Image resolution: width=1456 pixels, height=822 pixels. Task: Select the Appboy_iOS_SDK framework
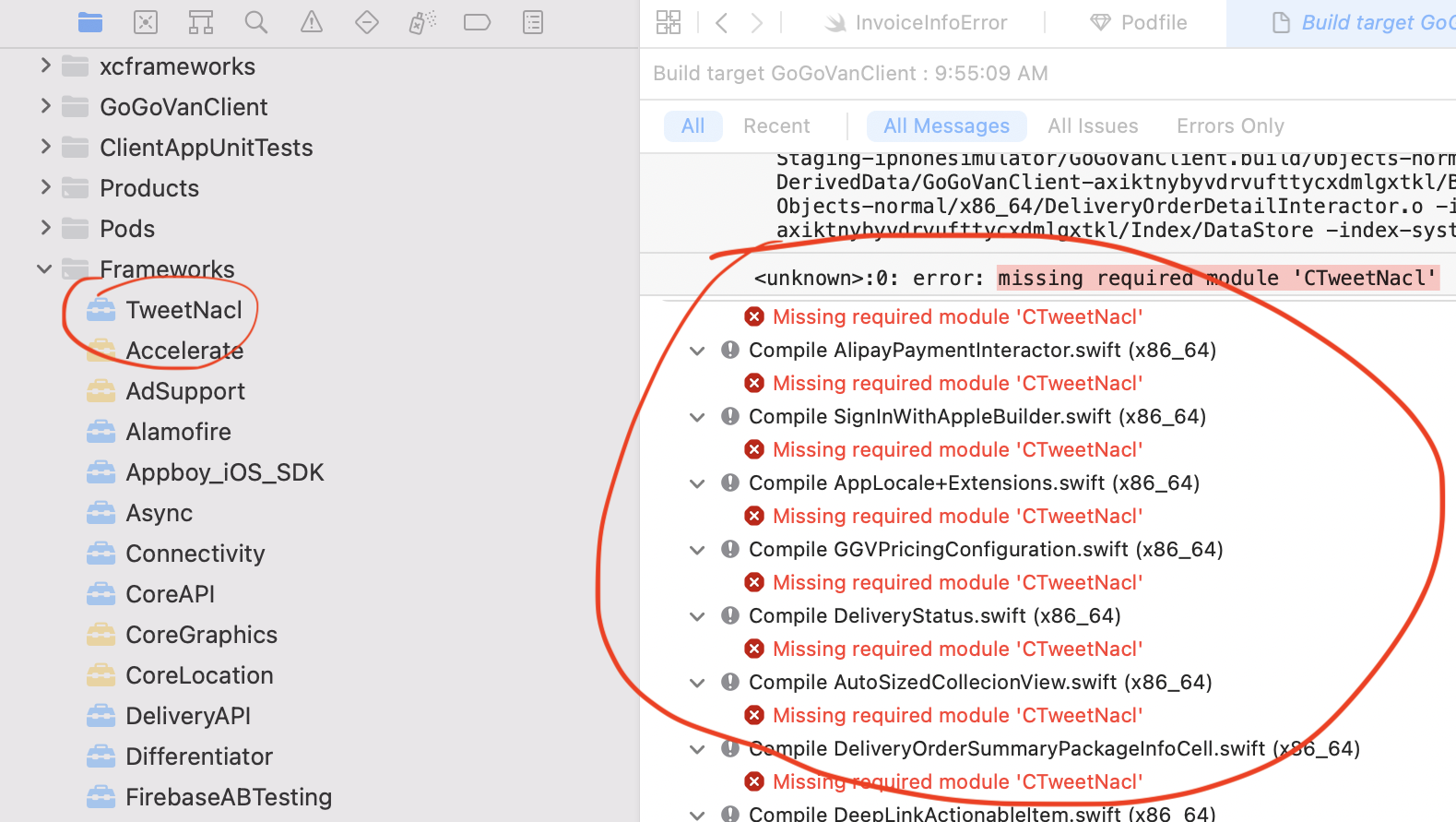[225, 472]
